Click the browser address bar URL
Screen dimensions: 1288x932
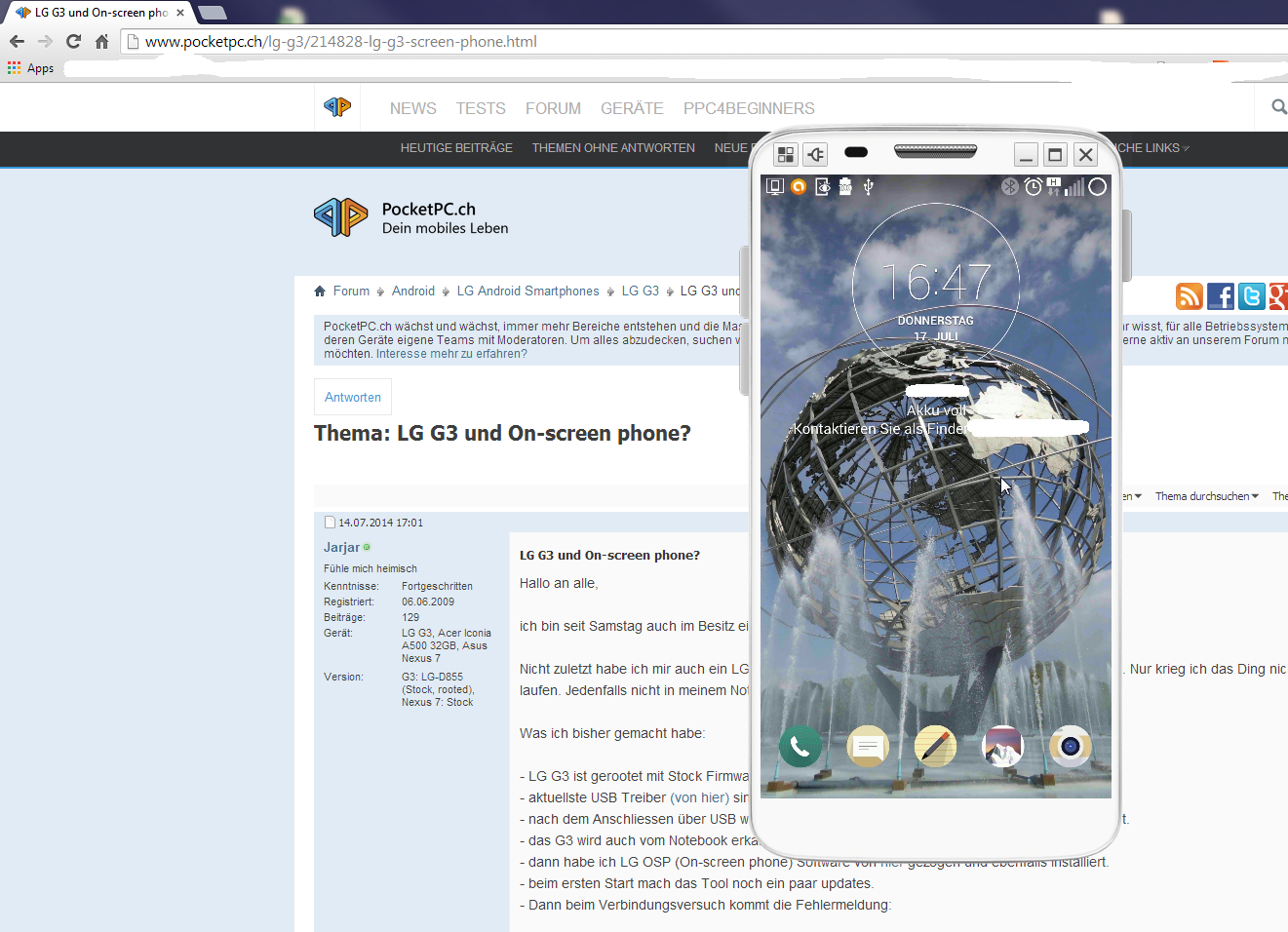341,42
